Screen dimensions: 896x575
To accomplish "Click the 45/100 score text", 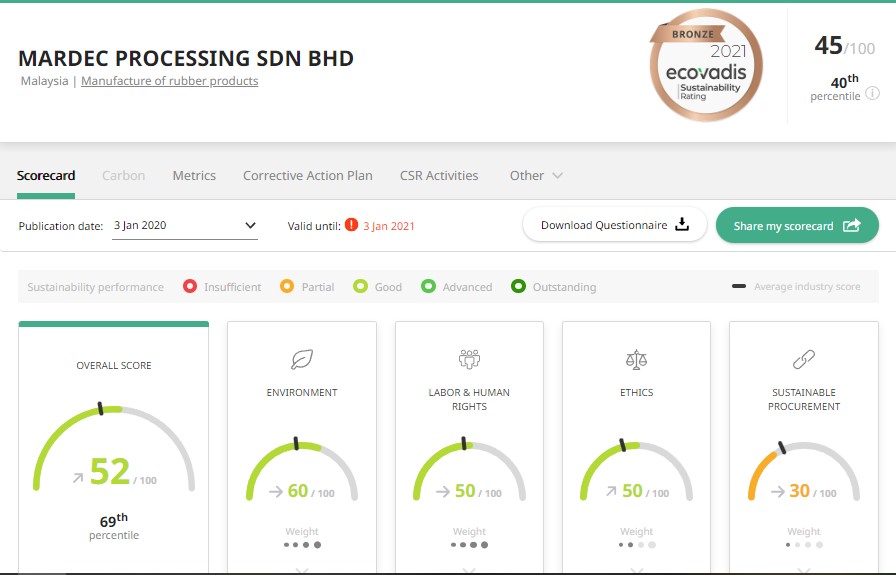I will click(844, 46).
